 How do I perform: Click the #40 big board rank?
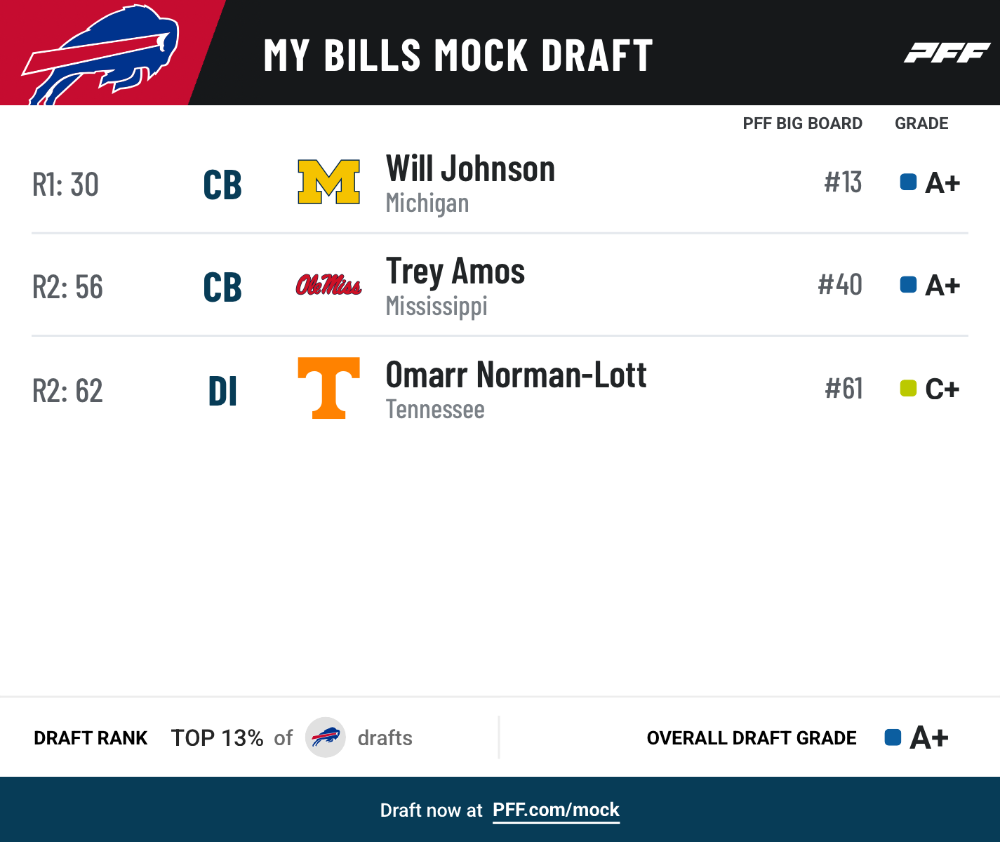[840, 284]
